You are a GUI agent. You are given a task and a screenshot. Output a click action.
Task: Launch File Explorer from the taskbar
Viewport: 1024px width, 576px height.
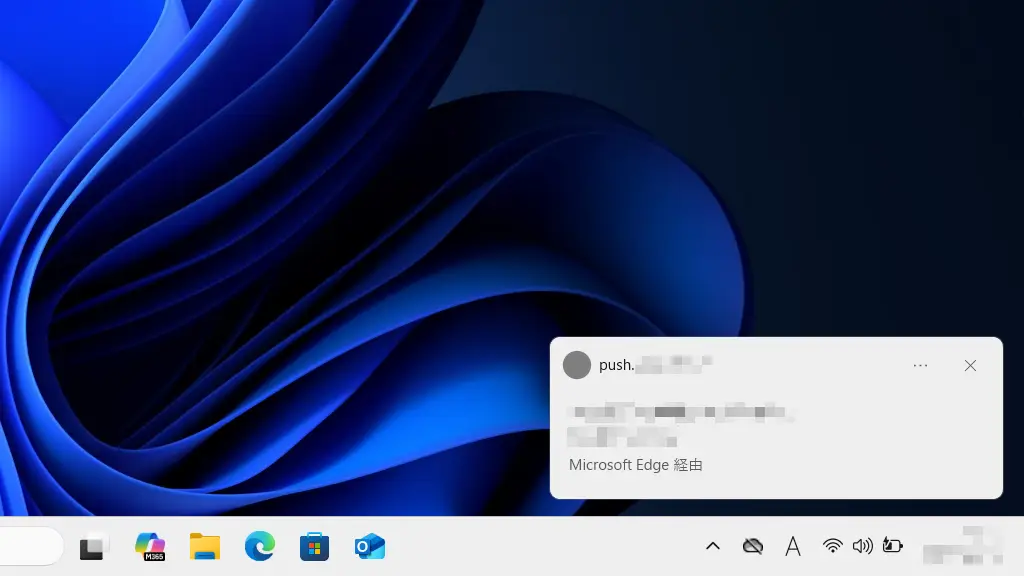[x=205, y=546]
